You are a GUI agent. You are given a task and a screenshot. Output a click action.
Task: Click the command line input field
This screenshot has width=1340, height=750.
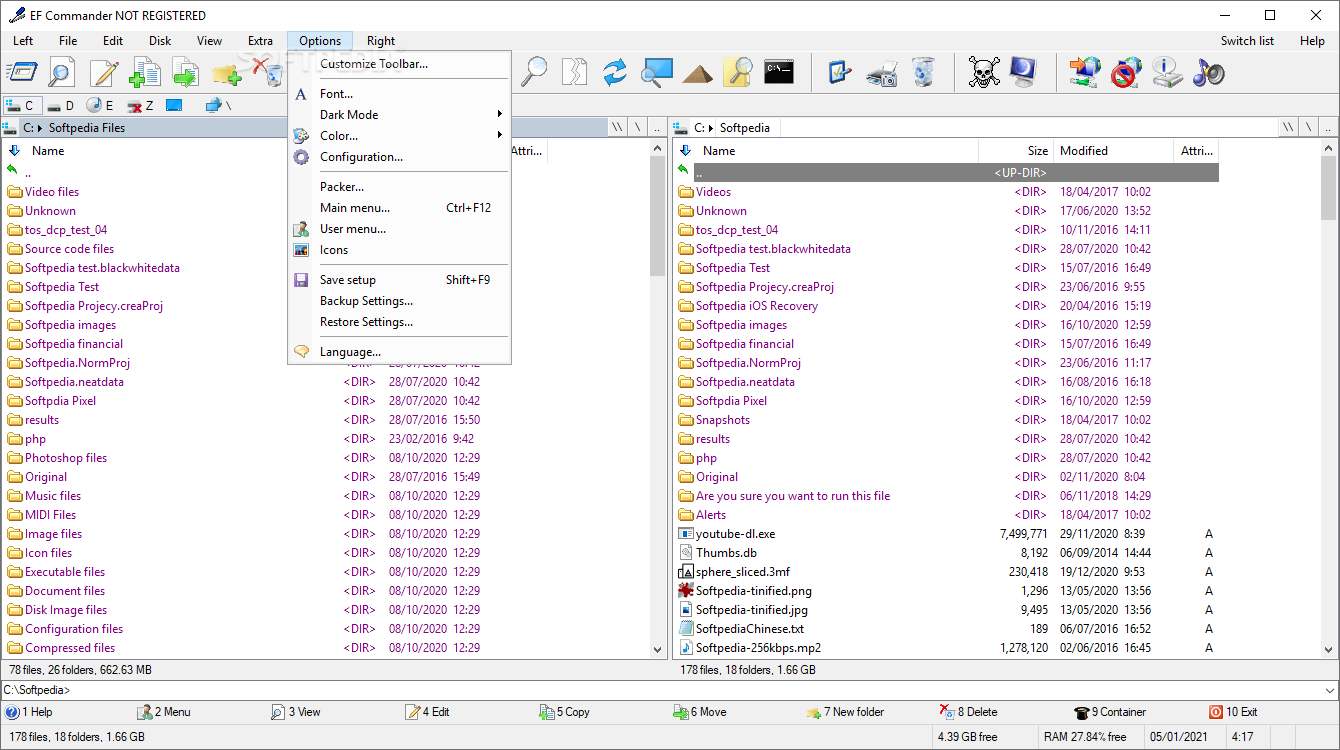click(x=660, y=690)
